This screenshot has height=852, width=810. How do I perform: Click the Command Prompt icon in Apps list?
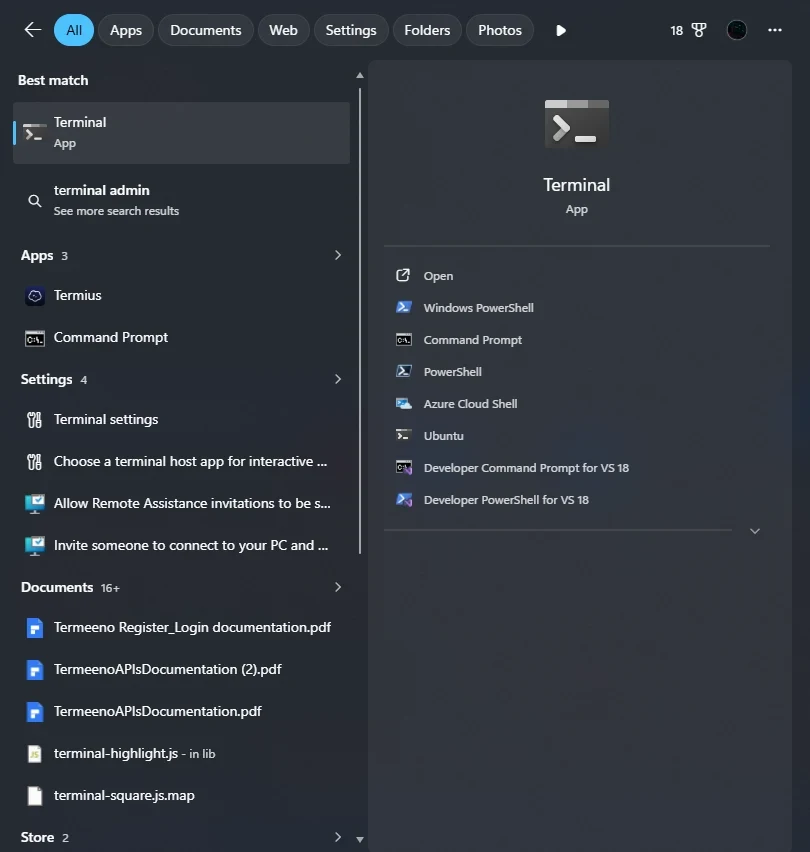[x=35, y=338]
